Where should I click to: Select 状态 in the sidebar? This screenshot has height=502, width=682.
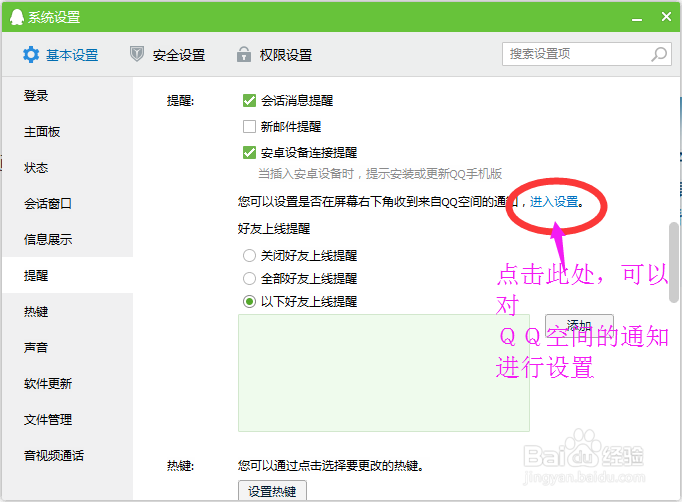[x=67, y=168]
